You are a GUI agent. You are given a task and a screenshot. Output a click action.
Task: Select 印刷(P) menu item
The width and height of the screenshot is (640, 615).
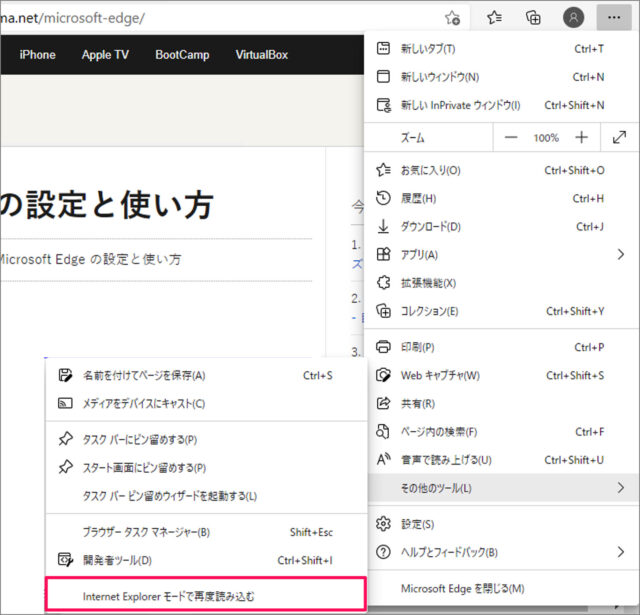click(x=501, y=347)
